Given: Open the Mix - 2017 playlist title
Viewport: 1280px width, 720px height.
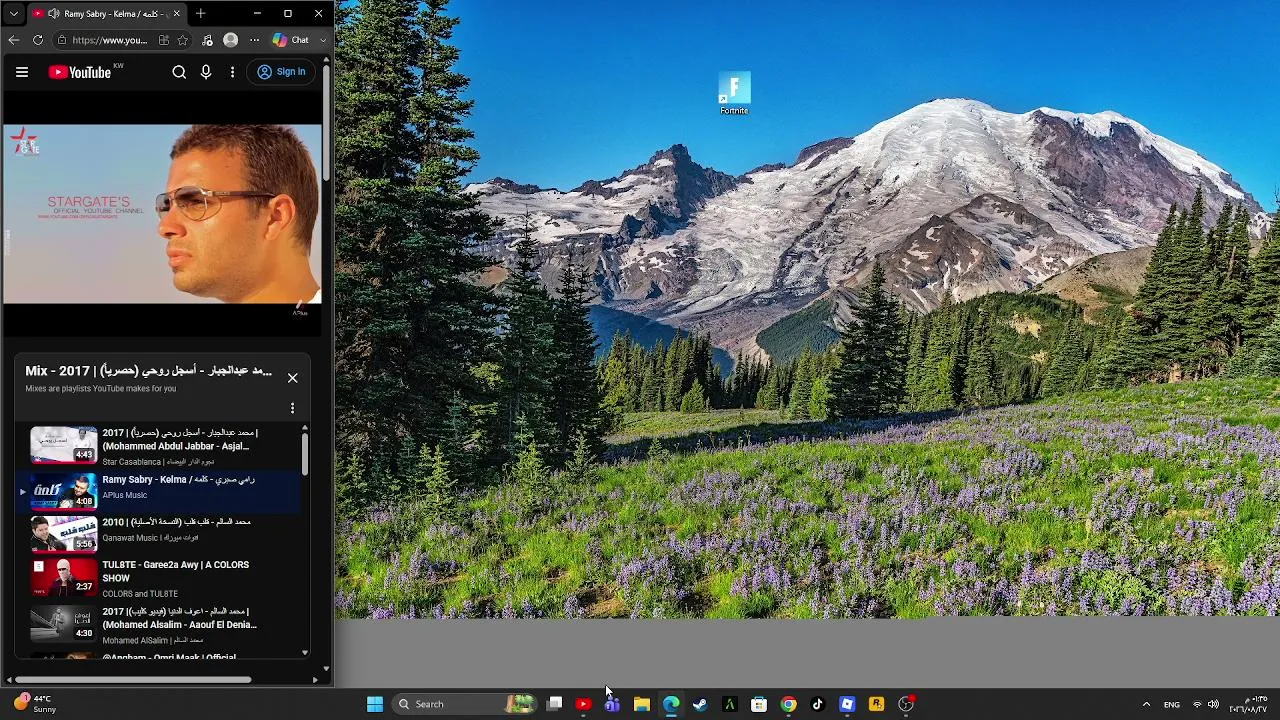Looking at the screenshot, I should point(148,371).
